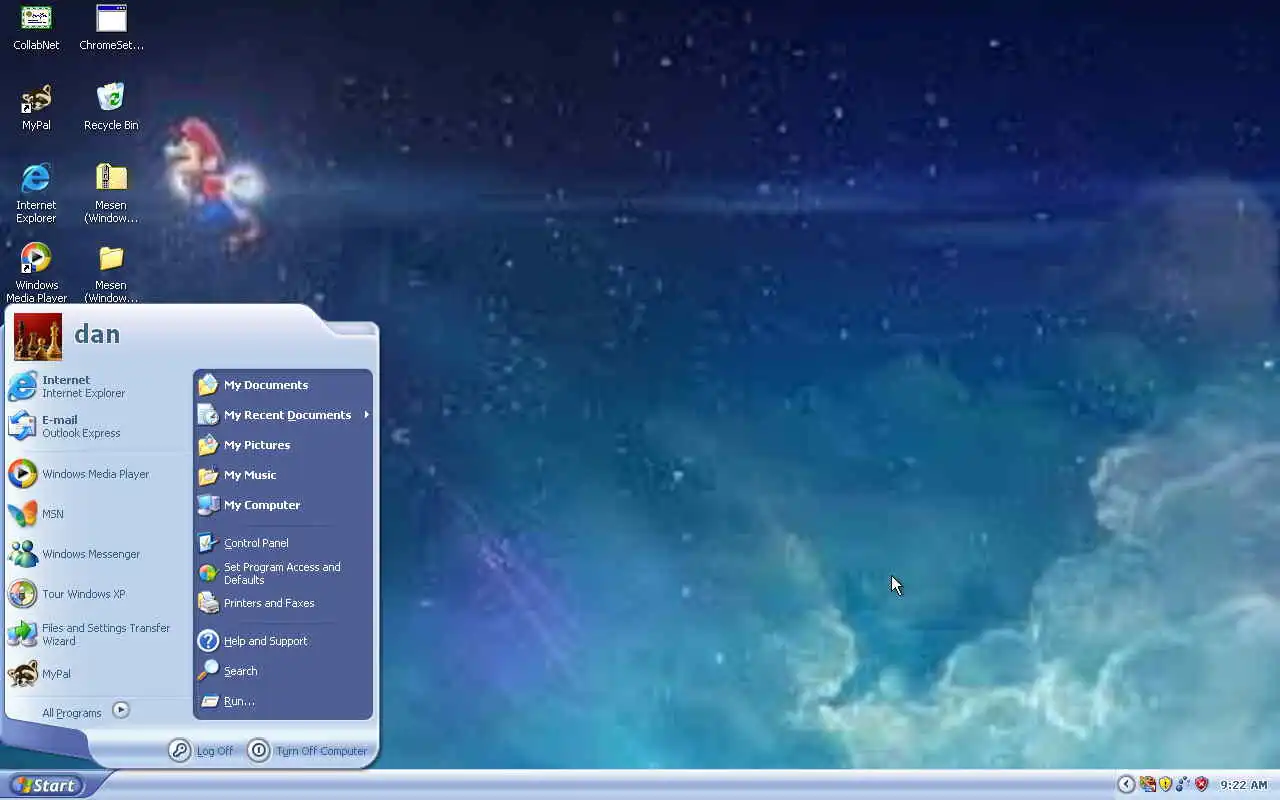Select the Internet Explorer desktop icon
The height and width of the screenshot is (800, 1280).
point(36,193)
